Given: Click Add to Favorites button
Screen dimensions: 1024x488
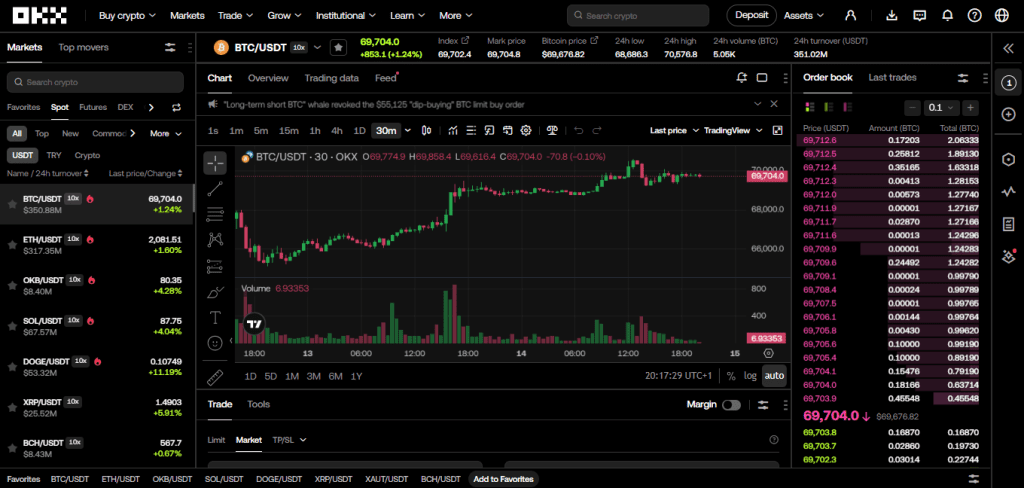Looking at the screenshot, I should [x=503, y=479].
